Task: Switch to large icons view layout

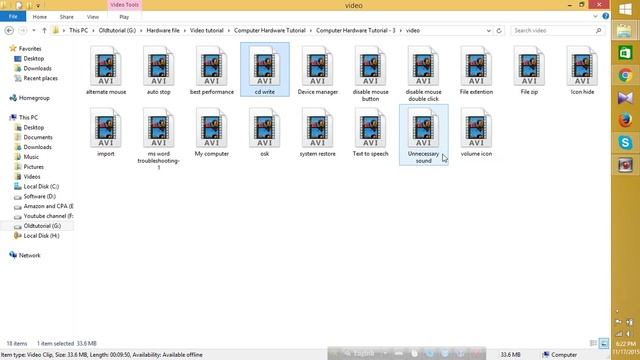Action: click(x=604, y=343)
